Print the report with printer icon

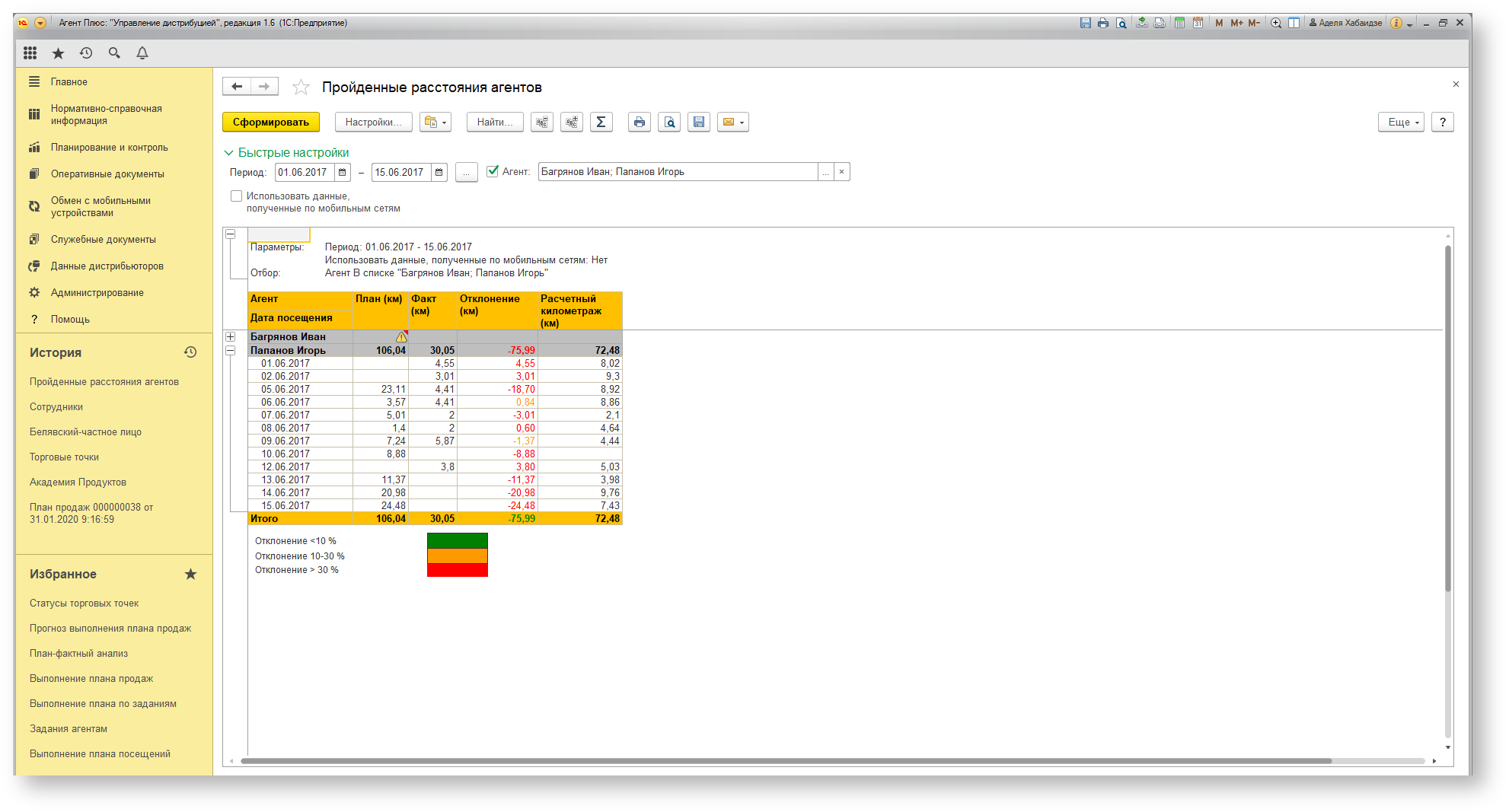pyautogui.click(x=640, y=122)
